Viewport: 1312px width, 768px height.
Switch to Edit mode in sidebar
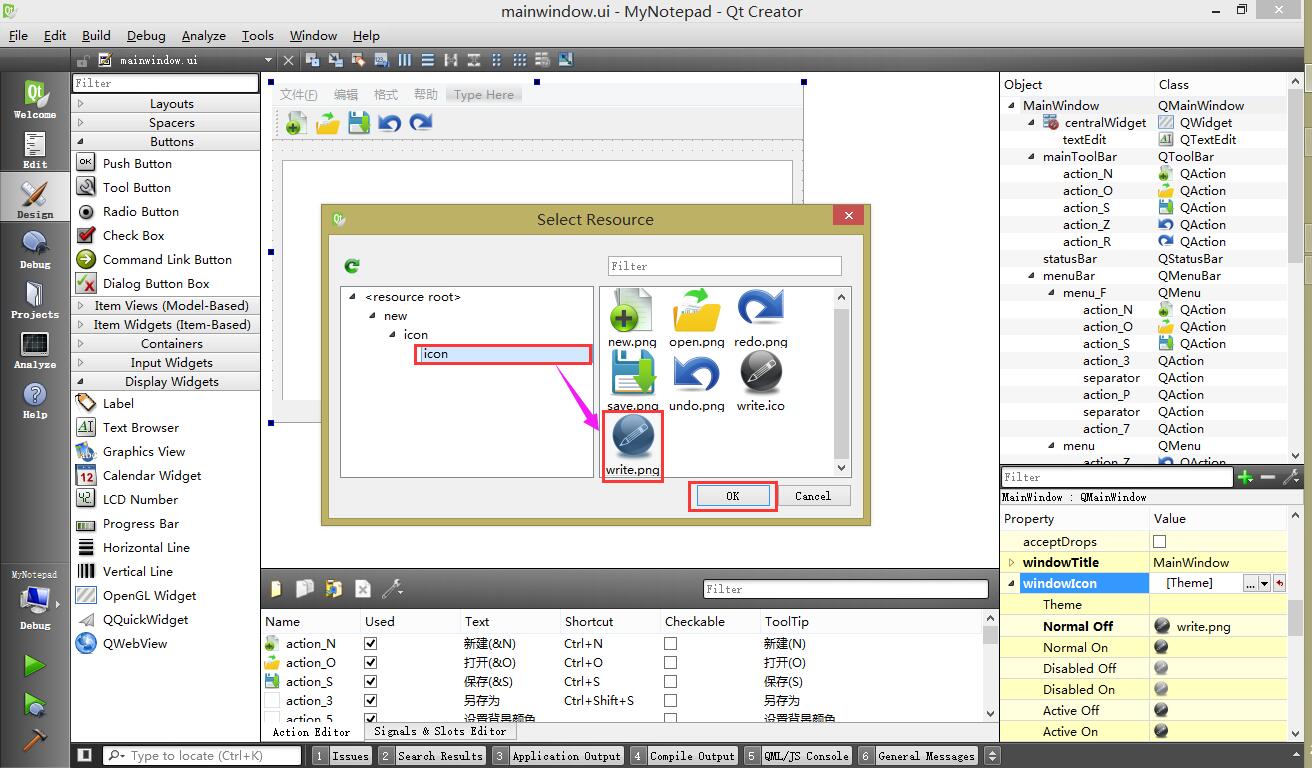coord(35,150)
